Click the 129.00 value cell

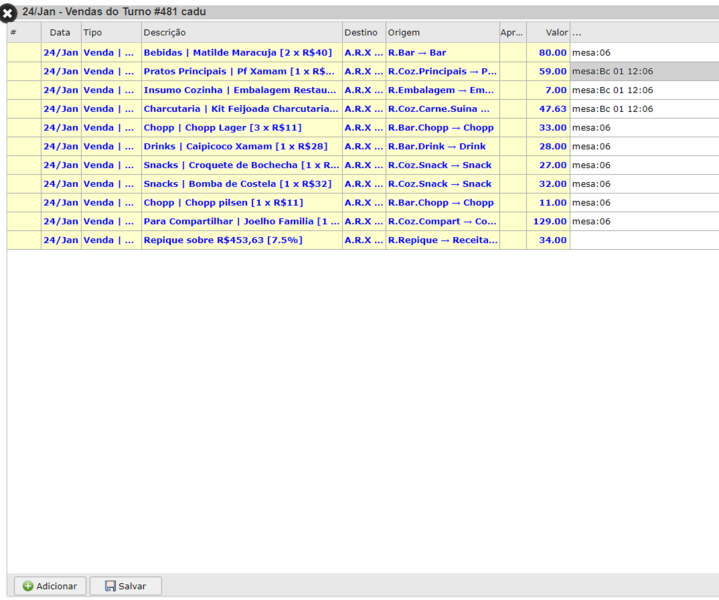[548, 222]
